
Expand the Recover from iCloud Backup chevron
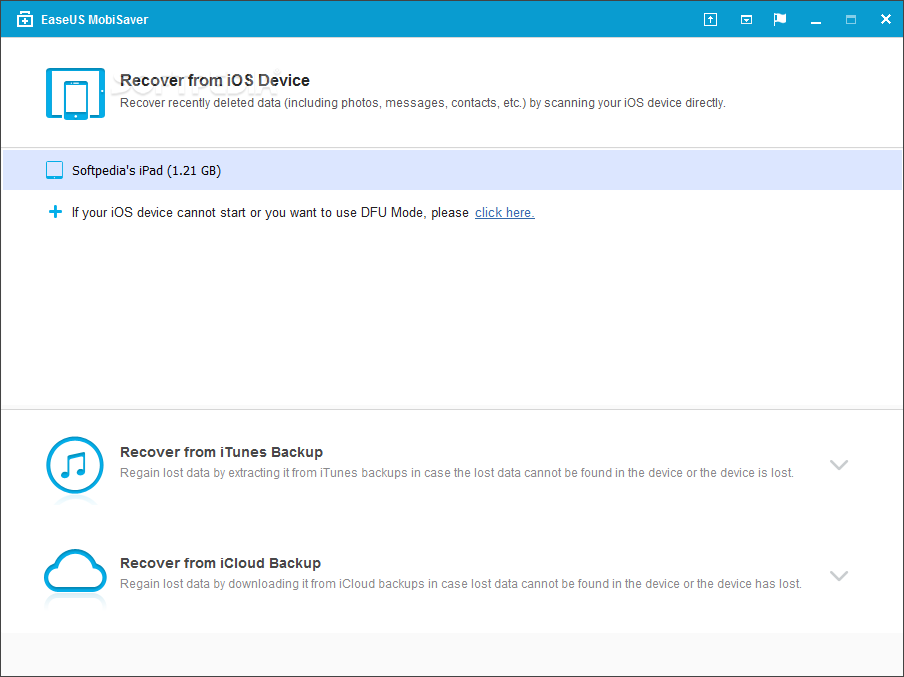pos(839,576)
